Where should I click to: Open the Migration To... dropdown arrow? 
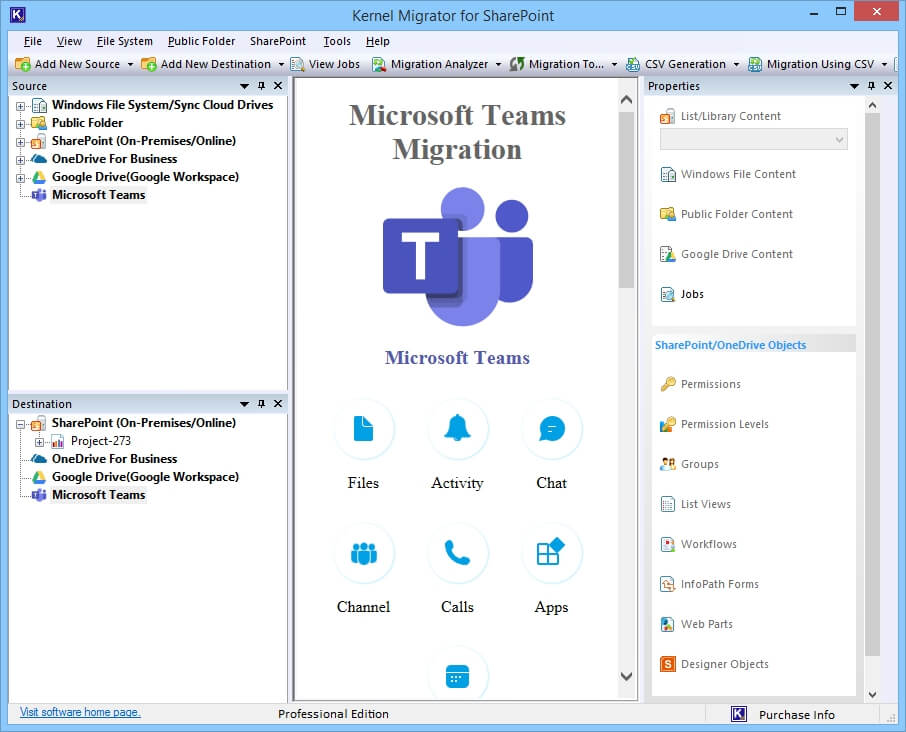pyautogui.click(x=614, y=64)
